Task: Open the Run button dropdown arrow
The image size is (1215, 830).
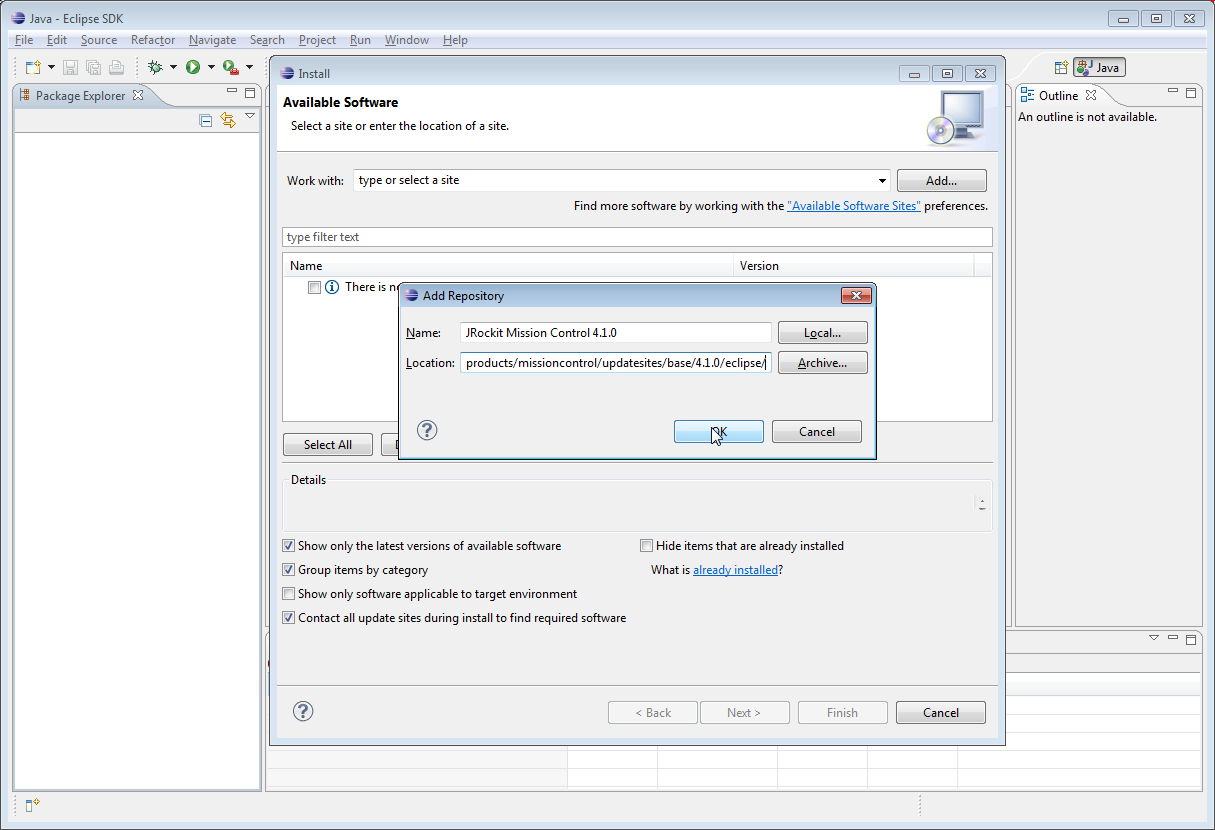Action: tap(211, 67)
